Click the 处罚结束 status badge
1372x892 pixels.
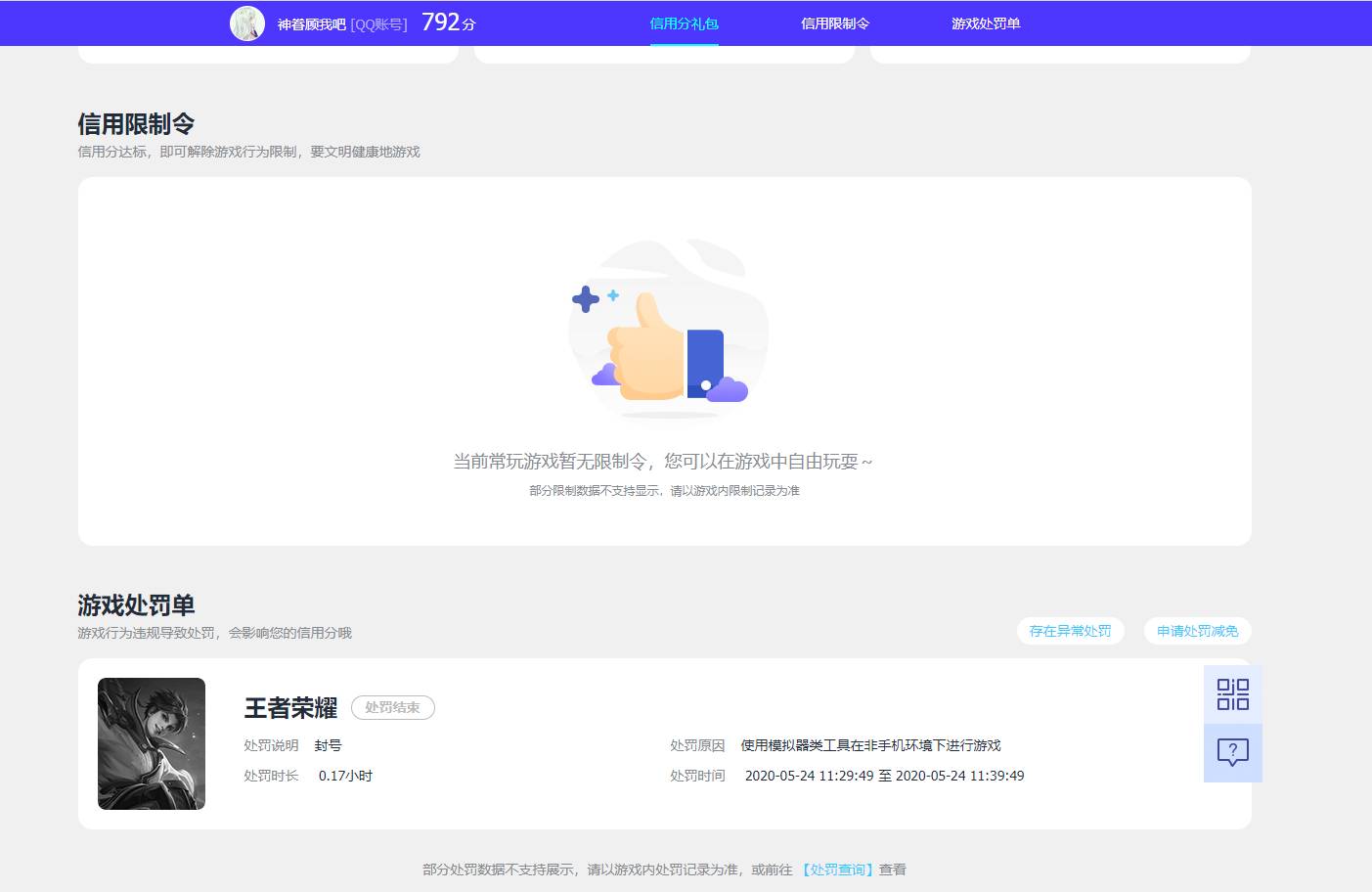coord(392,707)
